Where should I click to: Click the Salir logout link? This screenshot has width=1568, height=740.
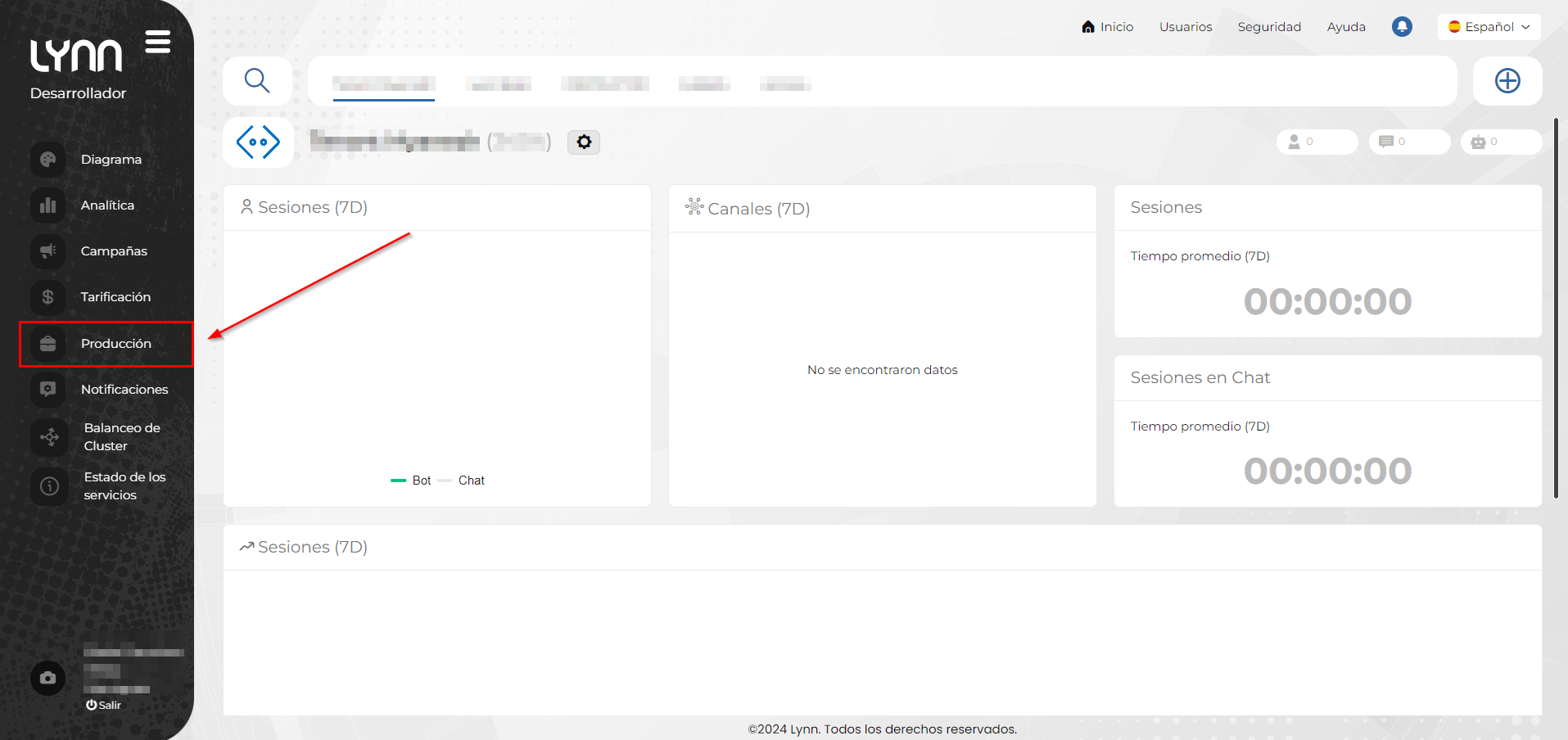click(104, 705)
